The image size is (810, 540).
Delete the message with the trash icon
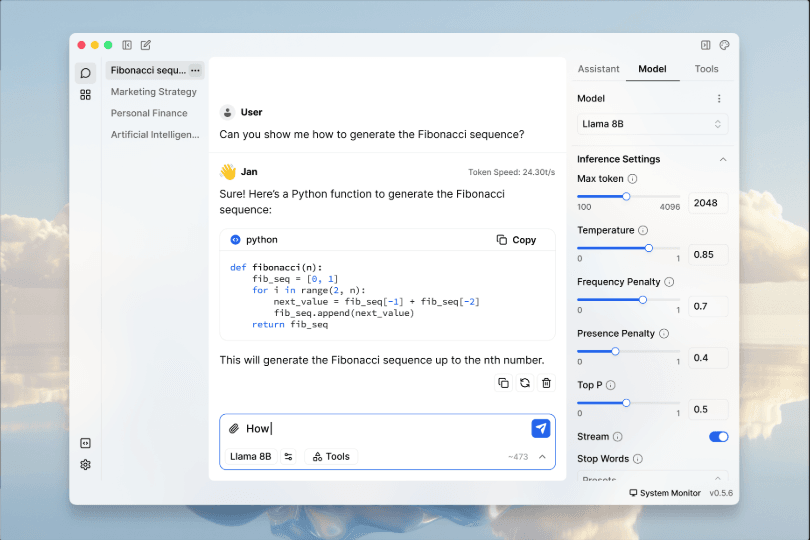pyautogui.click(x=546, y=383)
